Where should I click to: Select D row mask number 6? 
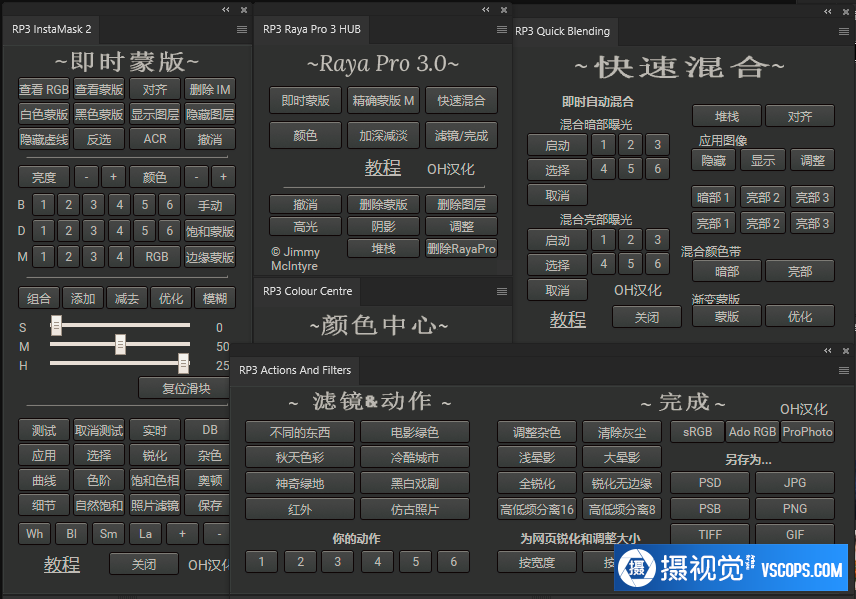click(x=170, y=230)
